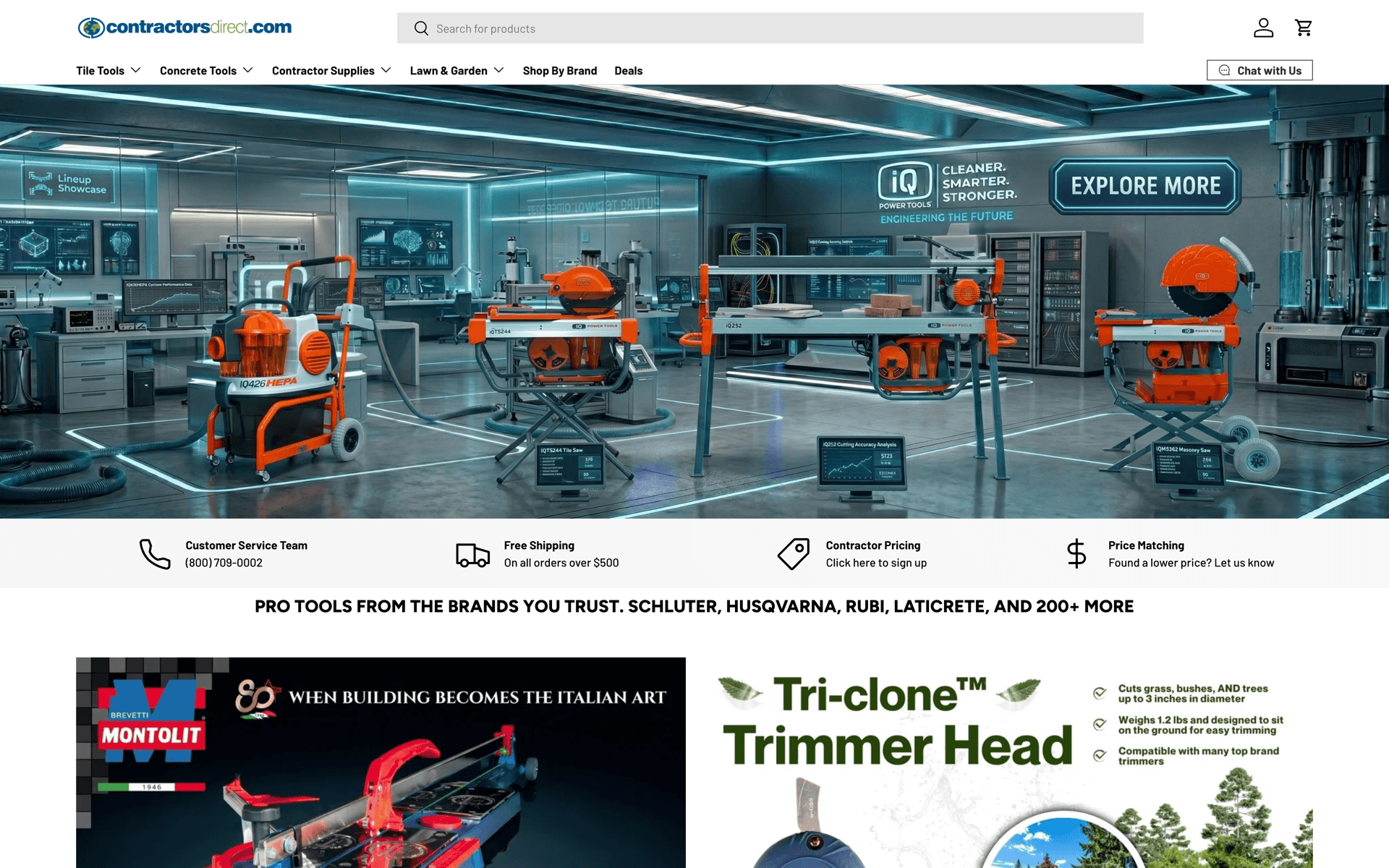
Task: Click 'Weighs 1.2 lbs' bullet text
Action: coord(1200,725)
